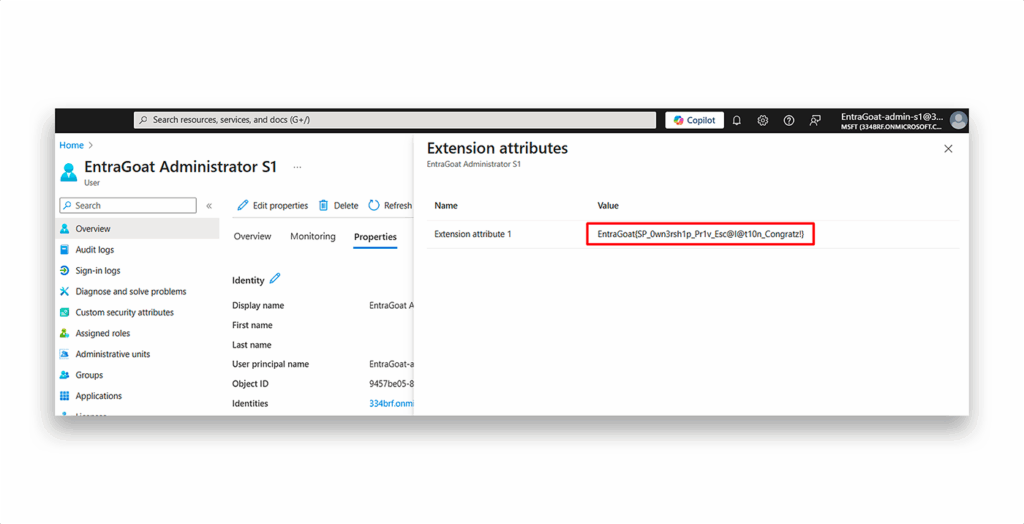Focus the Search resources, services, and docs box
This screenshot has height=524, width=1024.
click(395, 120)
